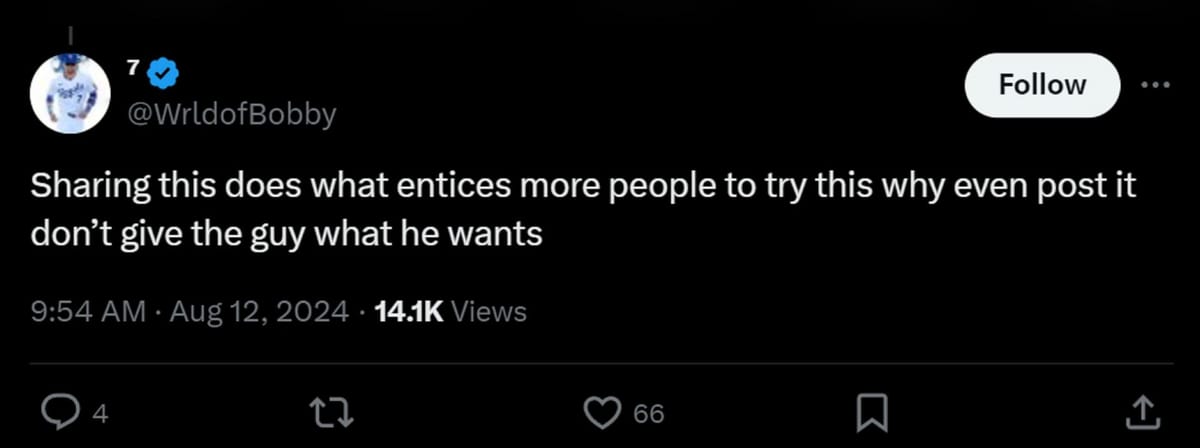Click the 14.1K view count number
Image resolution: width=1200 pixels, height=448 pixels.
pyautogui.click(x=407, y=311)
